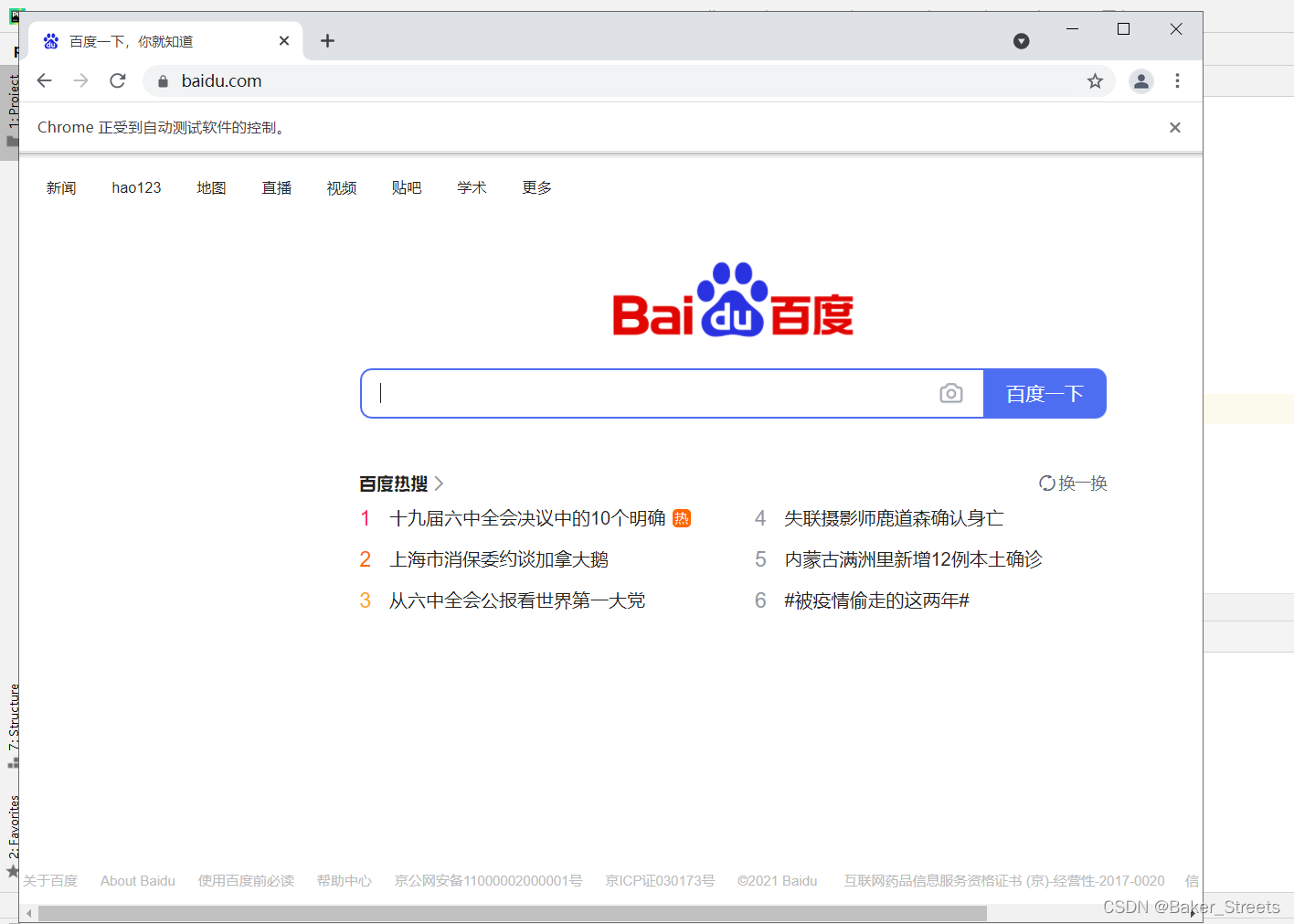1294x924 pixels.
Task: Open the 更多 navigation menu
Action: [537, 188]
